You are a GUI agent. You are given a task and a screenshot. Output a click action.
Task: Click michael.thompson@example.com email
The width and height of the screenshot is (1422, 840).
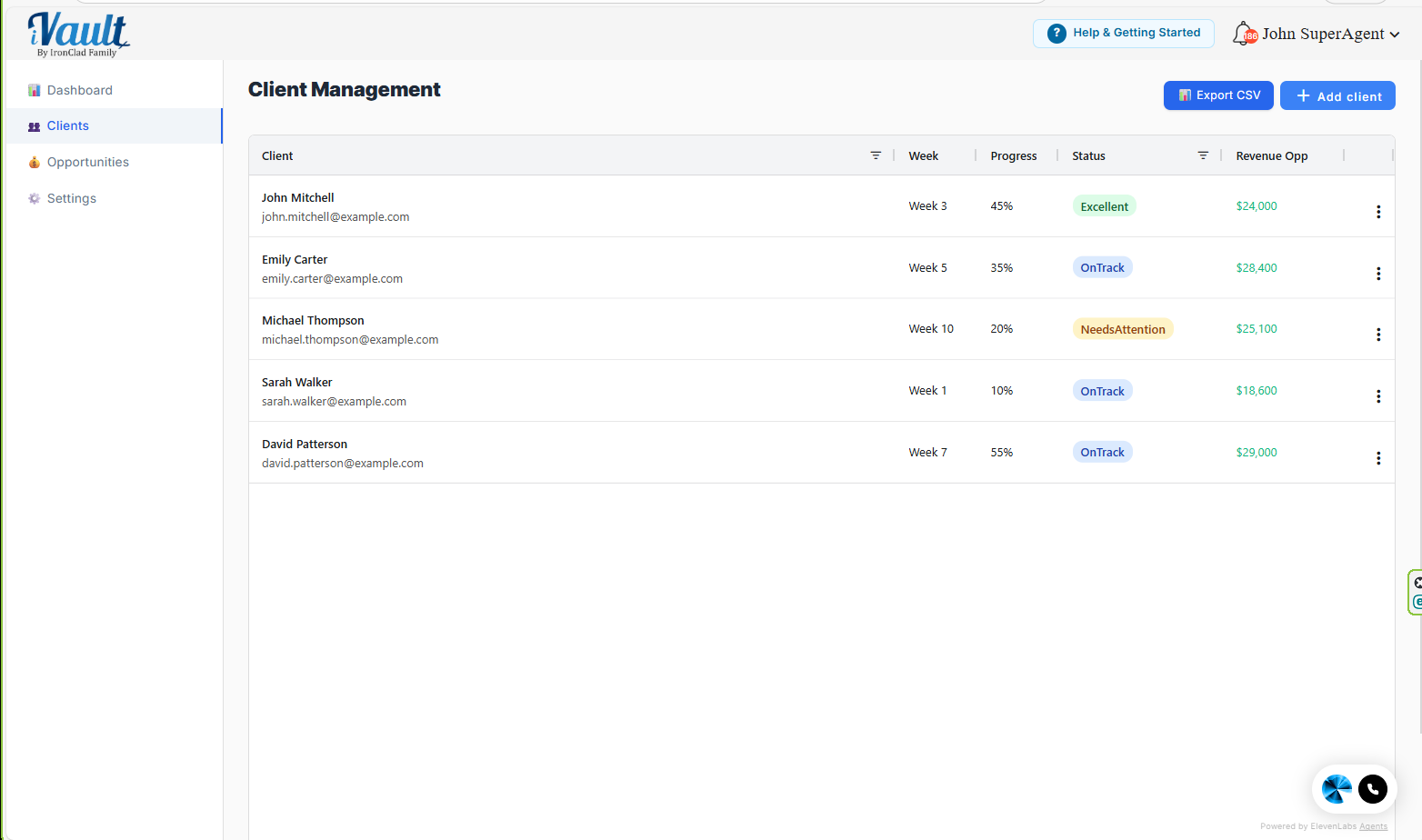[350, 339]
